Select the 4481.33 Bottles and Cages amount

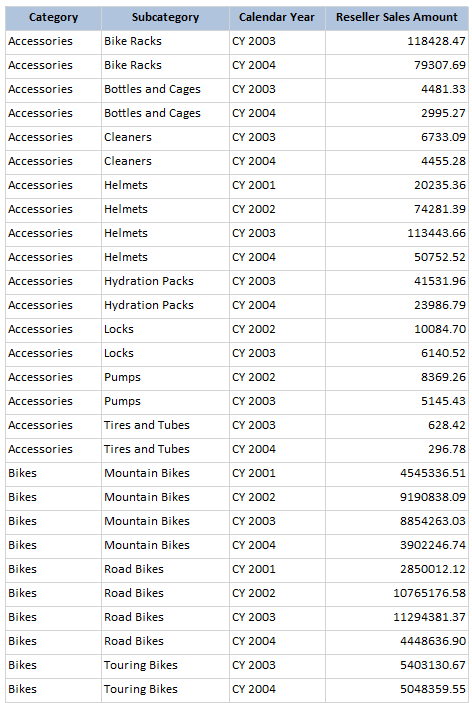pyautogui.click(x=397, y=90)
